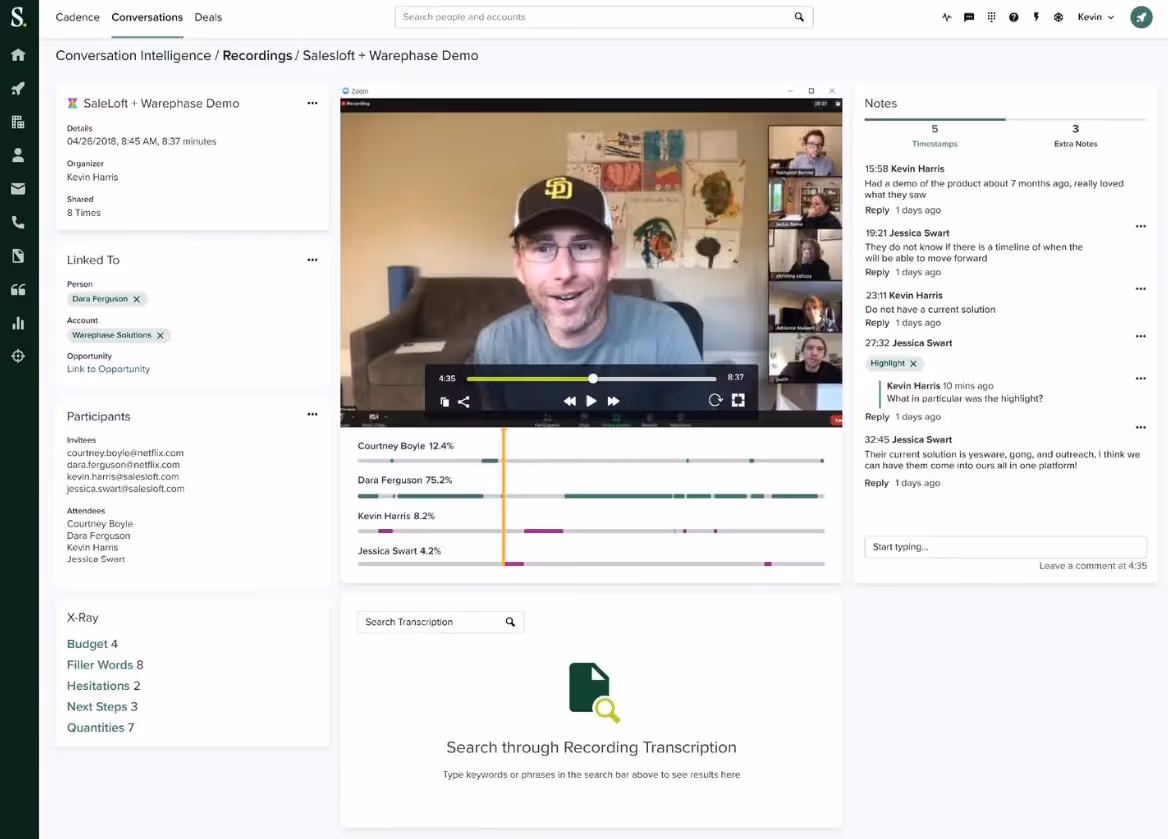1168x839 pixels.
Task: Open options for 19:21 Jessica Swart note
Action: [x=1140, y=227]
